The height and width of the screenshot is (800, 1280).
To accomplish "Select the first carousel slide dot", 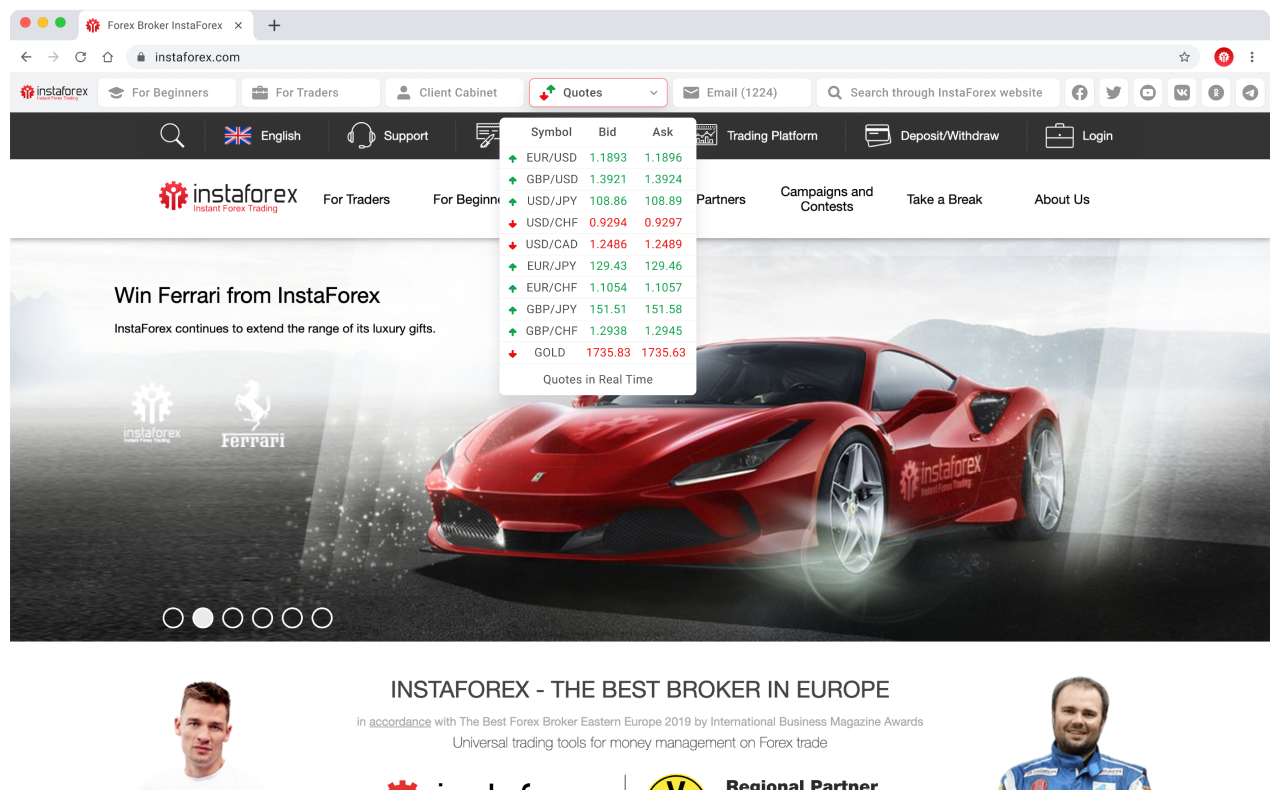I will (x=173, y=618).
